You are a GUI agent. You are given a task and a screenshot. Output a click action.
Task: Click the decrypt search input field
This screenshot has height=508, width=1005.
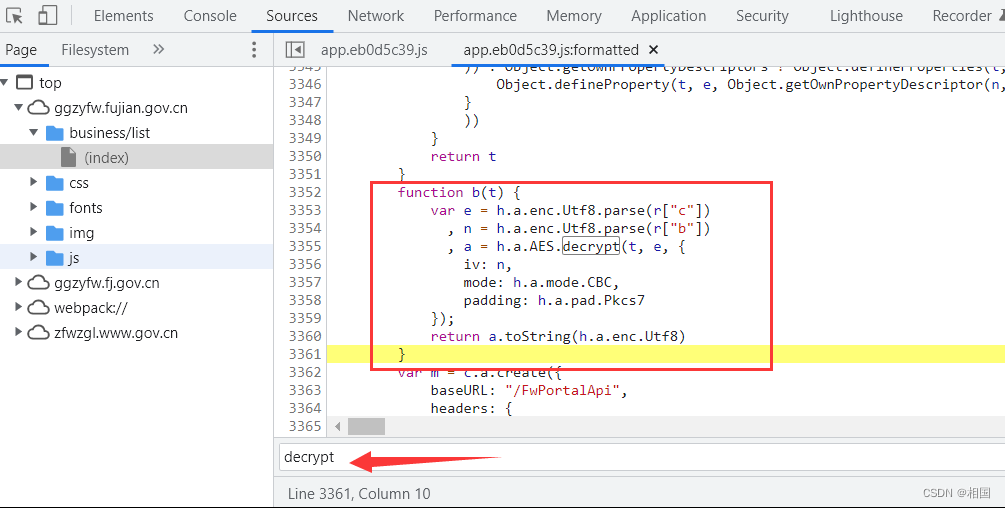coord(642,457)
